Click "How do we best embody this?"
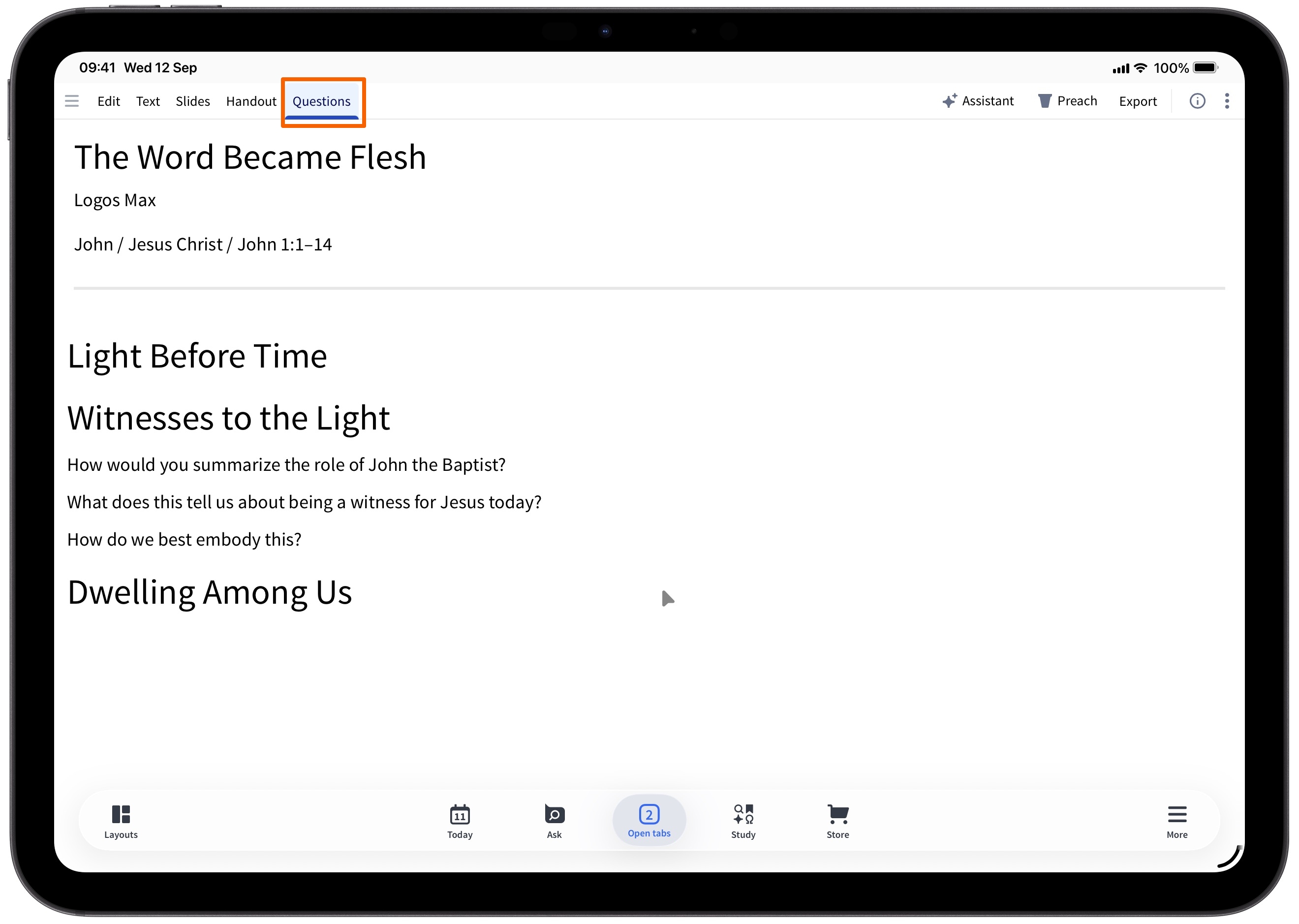 click(185, 539)
